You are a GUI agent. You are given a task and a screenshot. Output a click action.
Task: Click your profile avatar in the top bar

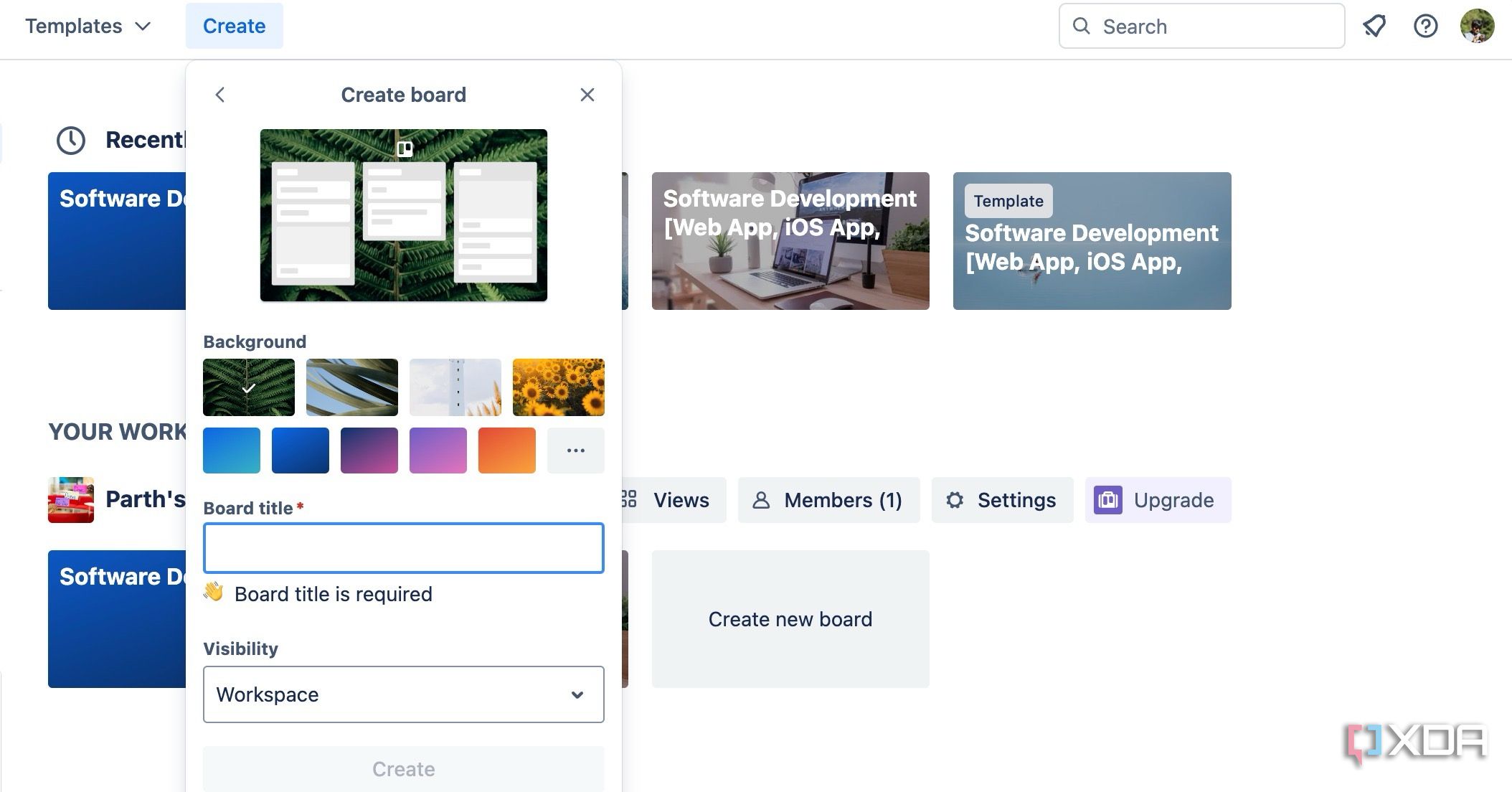[1478, 26]
